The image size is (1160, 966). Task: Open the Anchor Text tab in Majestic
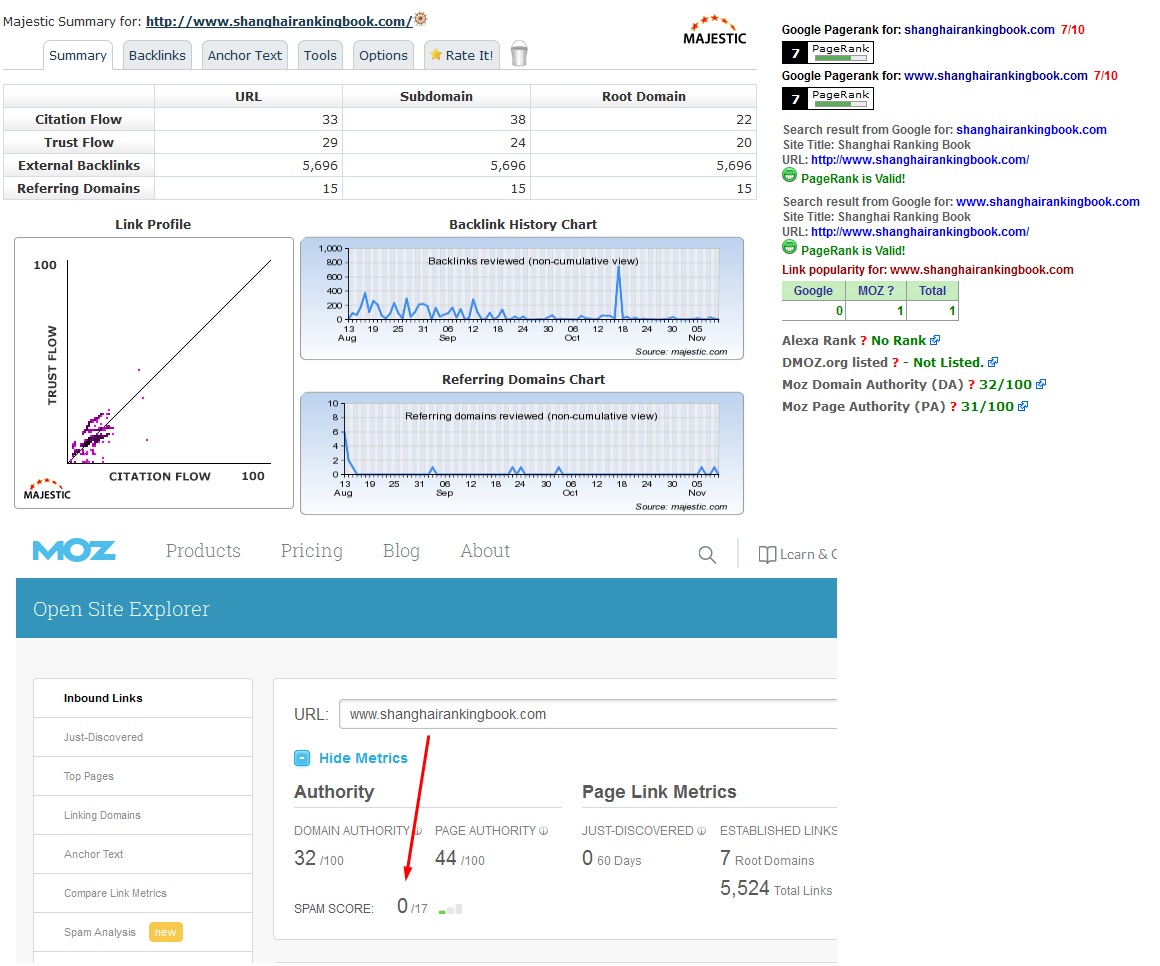click(x=245, y=55)
